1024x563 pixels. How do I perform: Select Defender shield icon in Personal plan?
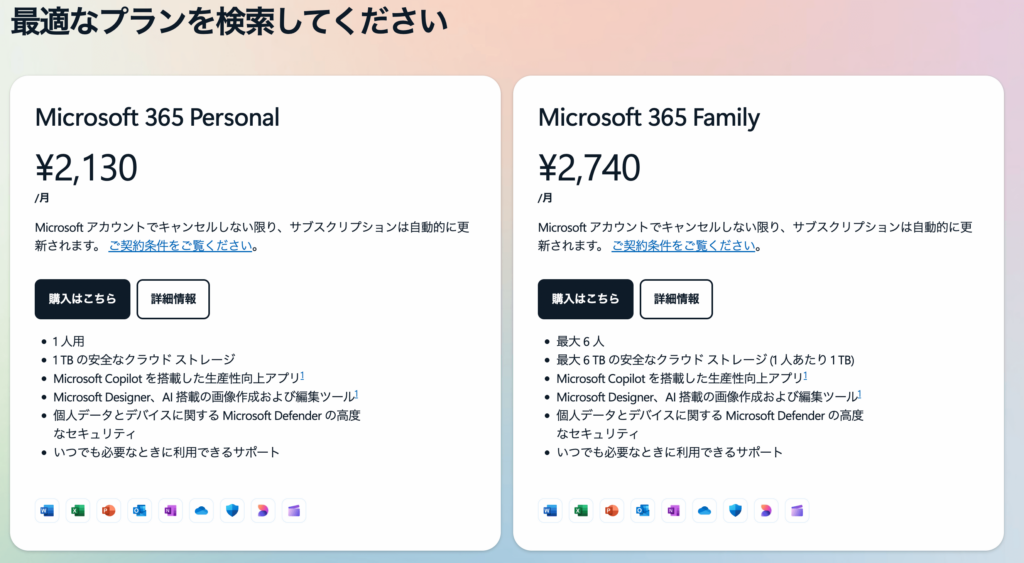tap(232, 511)
